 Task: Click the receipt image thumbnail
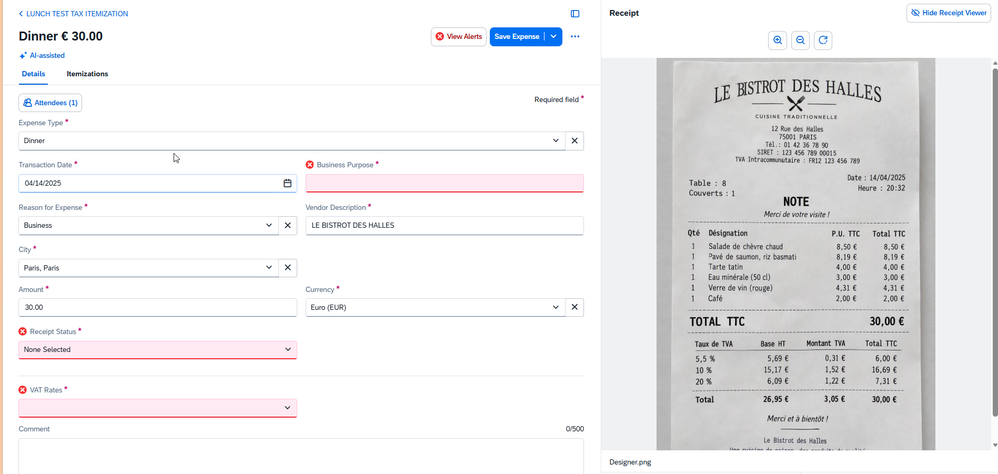click(x=796, y=254)
